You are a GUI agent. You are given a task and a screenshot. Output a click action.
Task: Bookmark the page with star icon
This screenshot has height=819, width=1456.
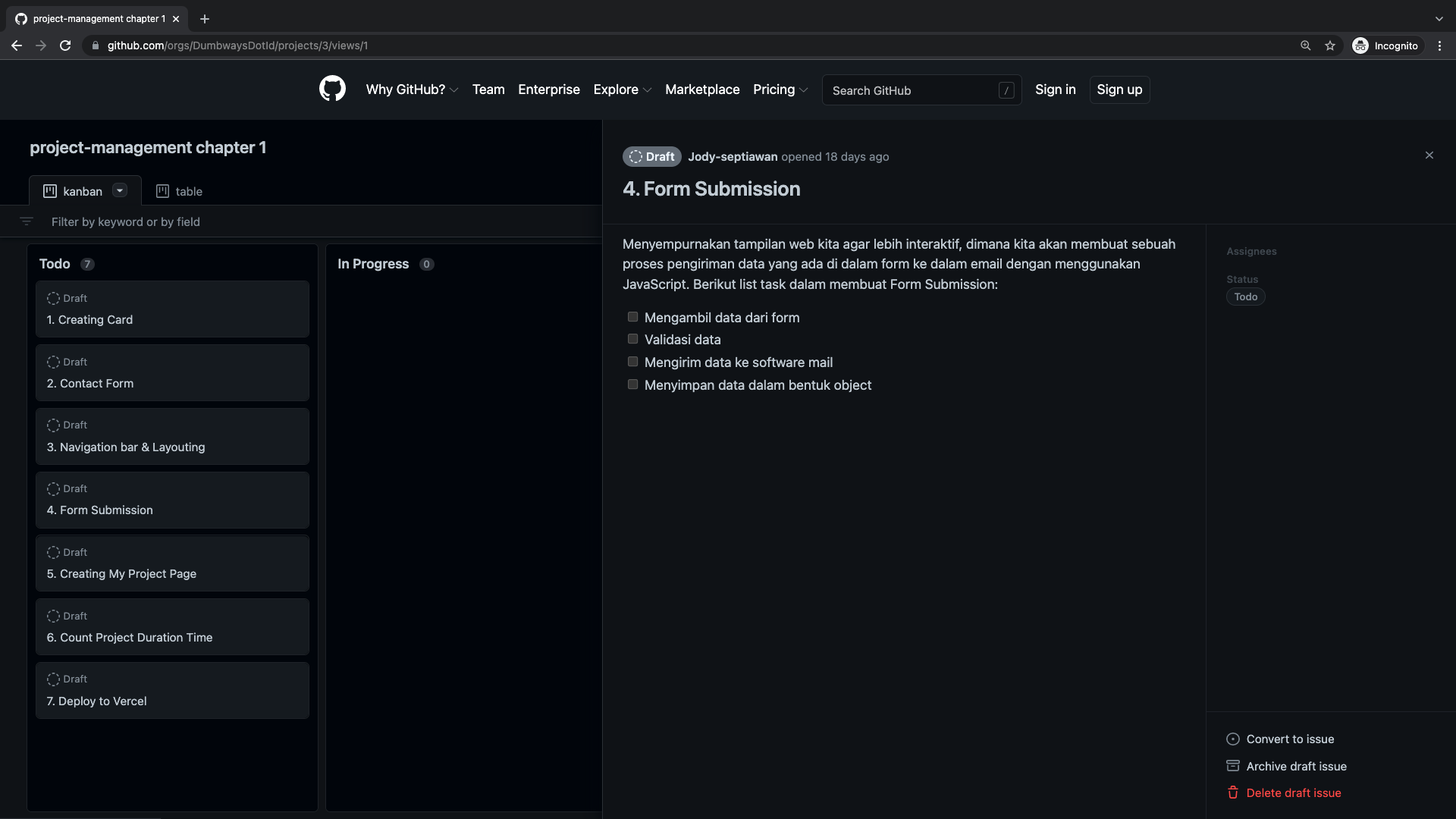click(1330, 45)
